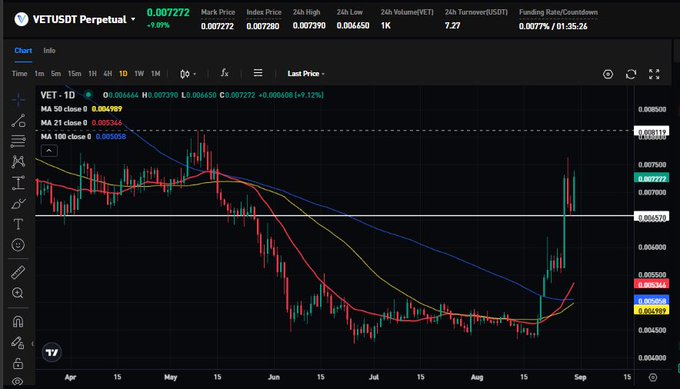Toggle the magnet snap mode
This screenshot has width=680, height=389.
[x=18, y=322]
